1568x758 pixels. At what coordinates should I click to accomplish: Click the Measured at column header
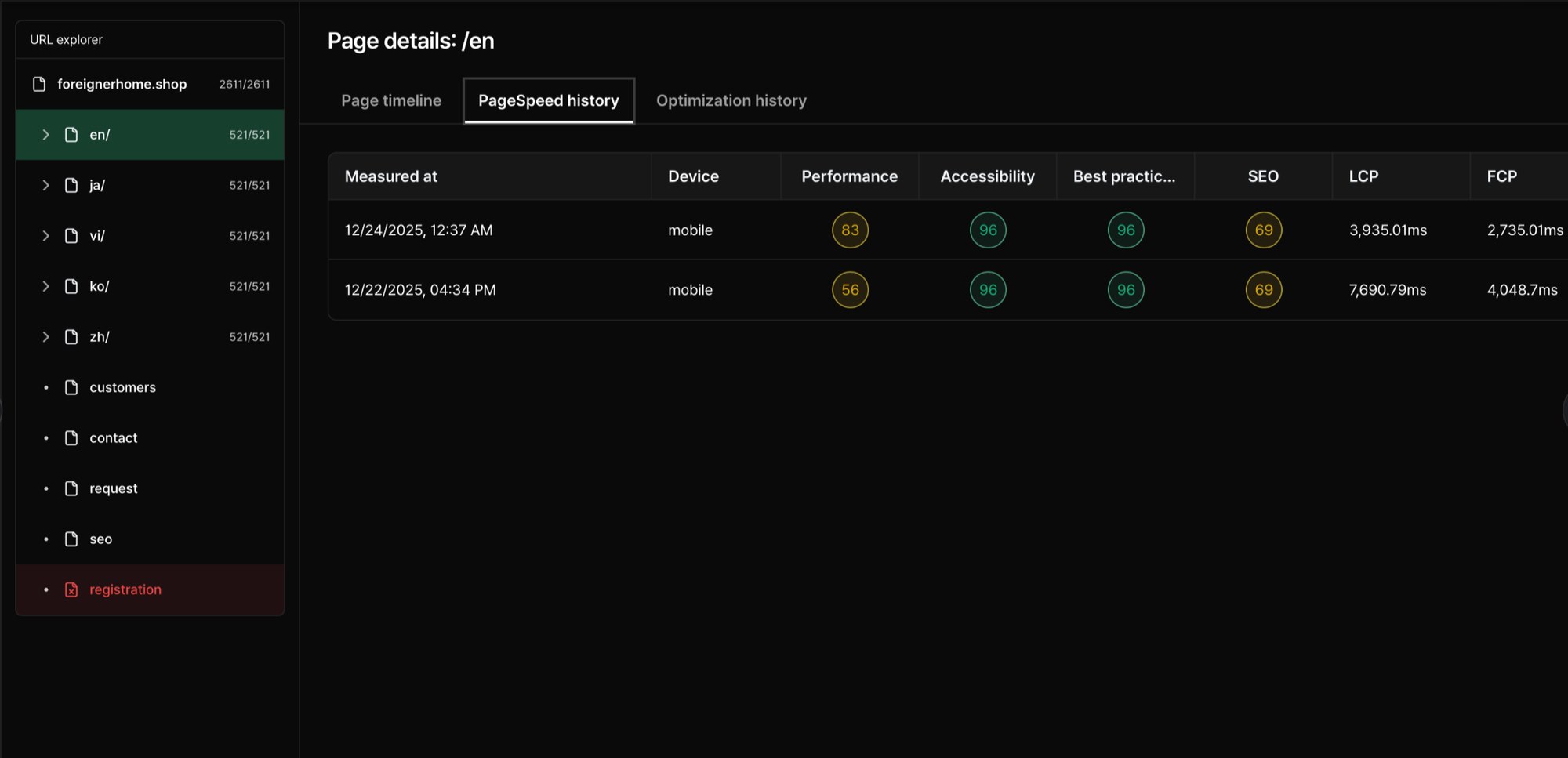pos(391,176)
